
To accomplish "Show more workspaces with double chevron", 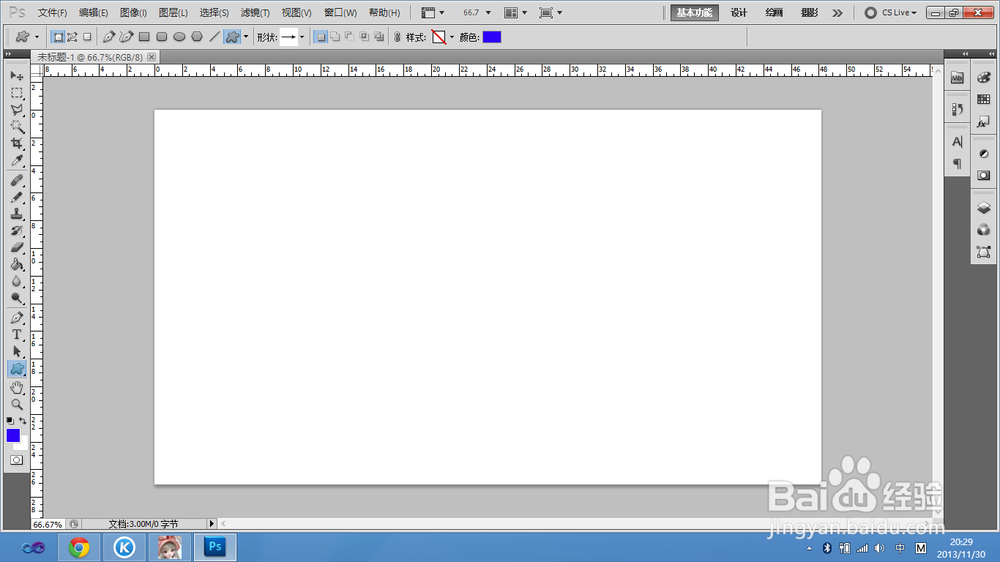I will 837,13.
